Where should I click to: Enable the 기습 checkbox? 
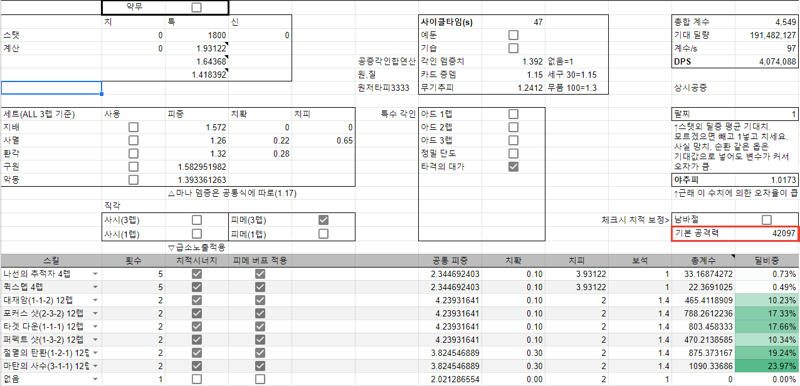coord(513,48)
